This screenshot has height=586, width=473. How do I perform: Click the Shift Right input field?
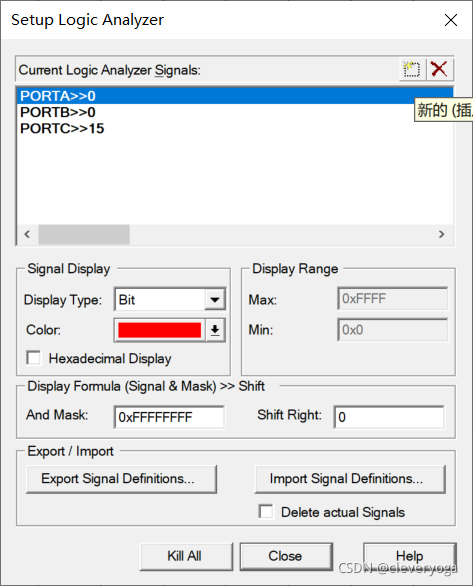389,417
